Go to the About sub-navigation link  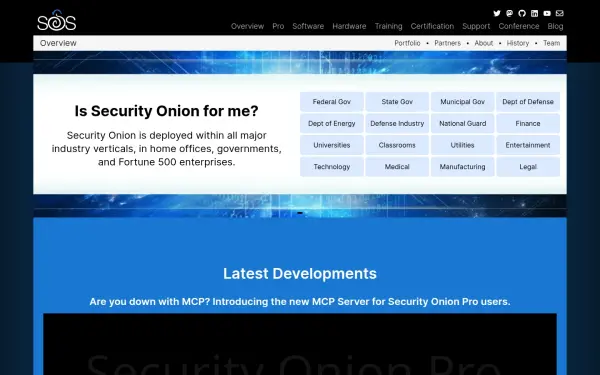484,43
